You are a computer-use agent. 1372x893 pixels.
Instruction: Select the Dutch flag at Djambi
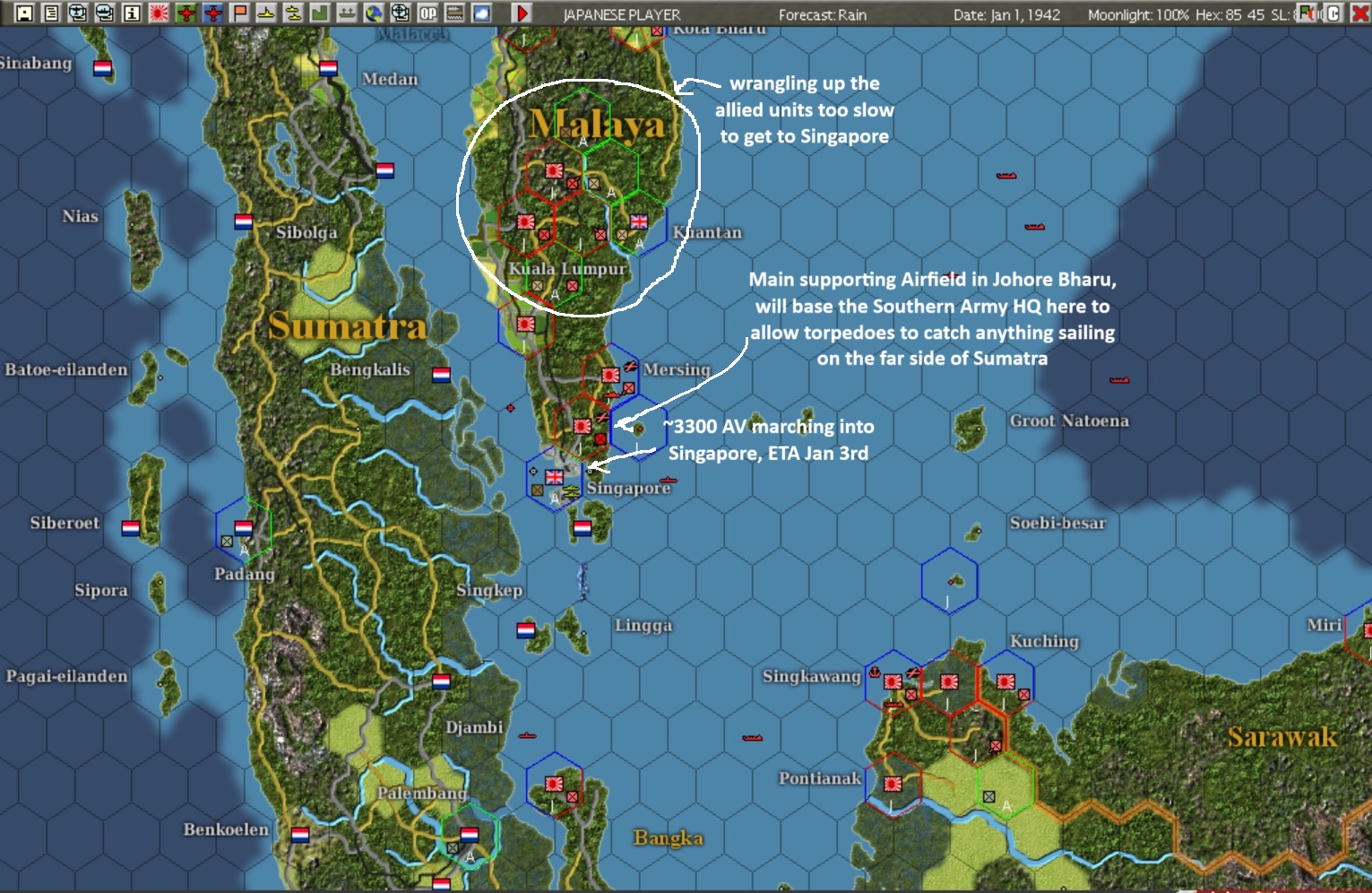point(441,681)
